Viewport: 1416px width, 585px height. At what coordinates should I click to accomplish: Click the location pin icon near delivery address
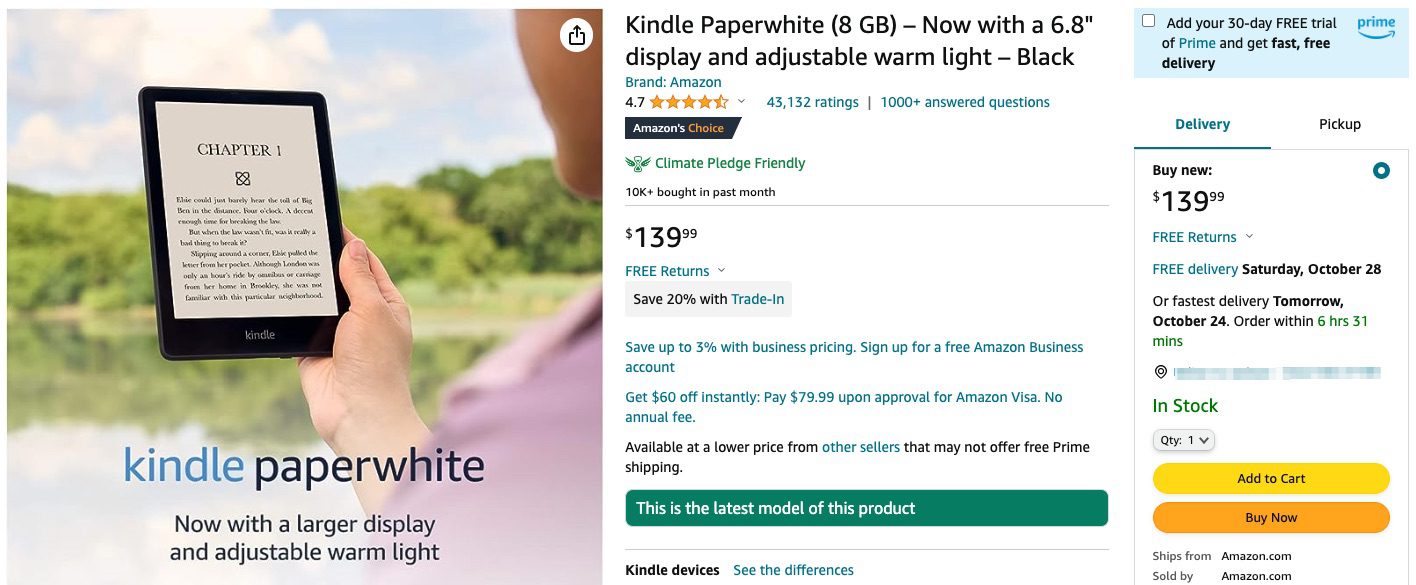(x=1160, y=372)
